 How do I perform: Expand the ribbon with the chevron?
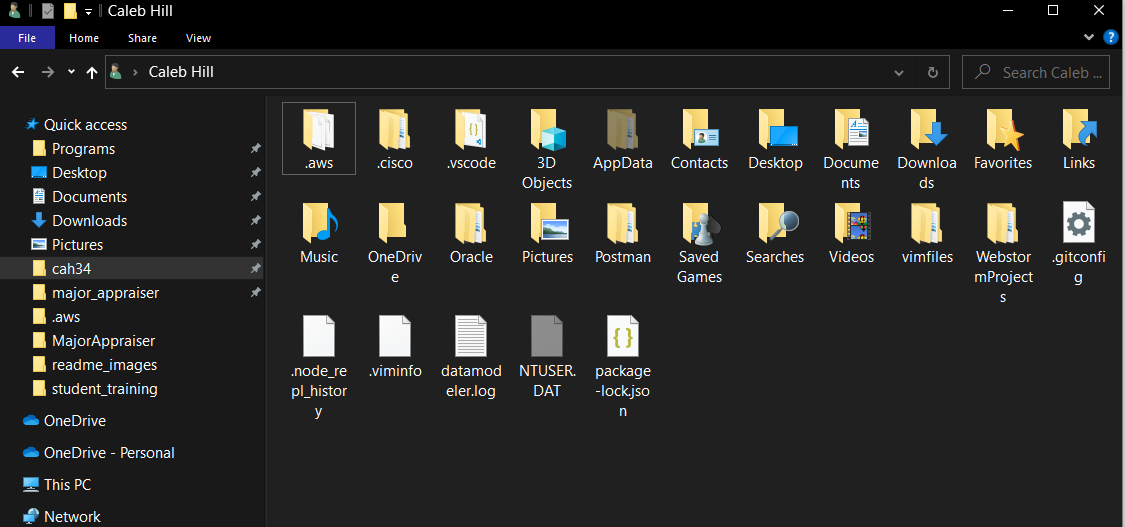[x=1088, y=37]
